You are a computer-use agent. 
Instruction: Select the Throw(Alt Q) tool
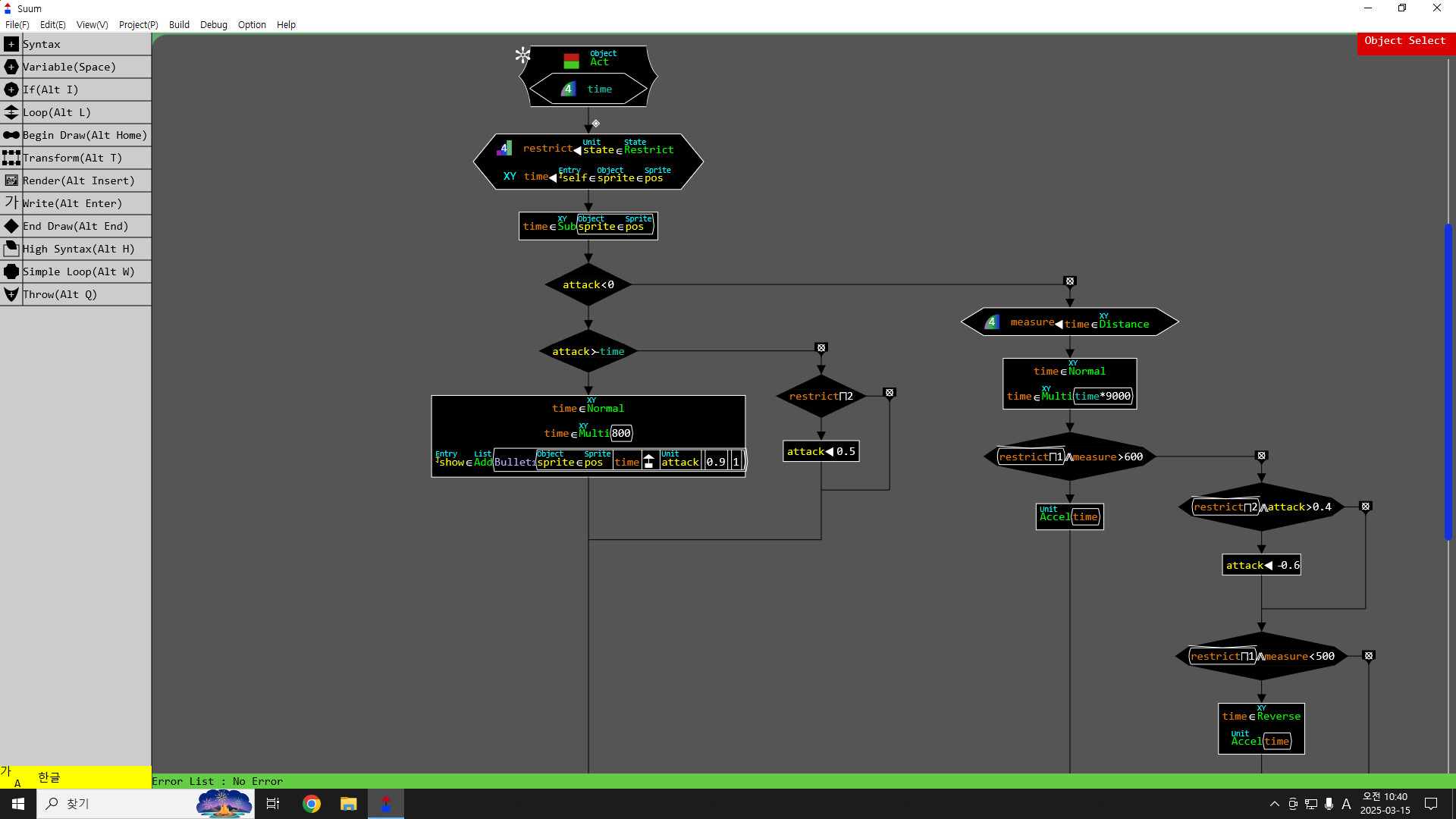click(59, 294)
